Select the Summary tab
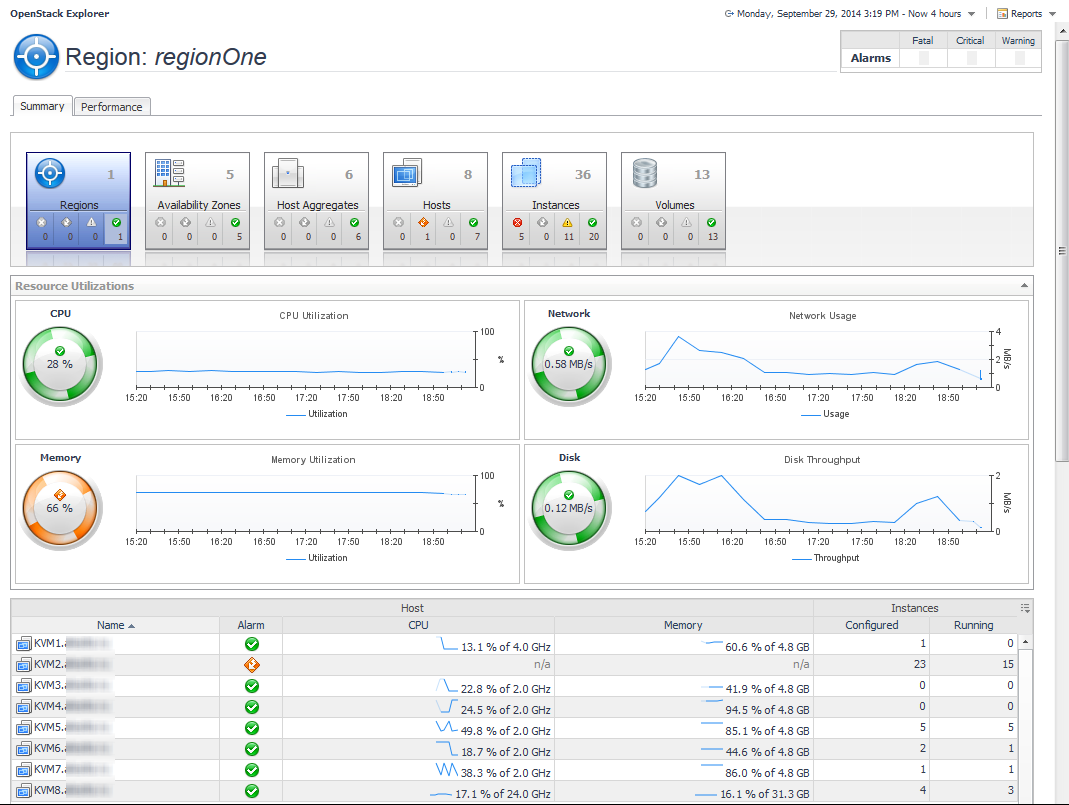The image size is (1069, 805). 42,106
